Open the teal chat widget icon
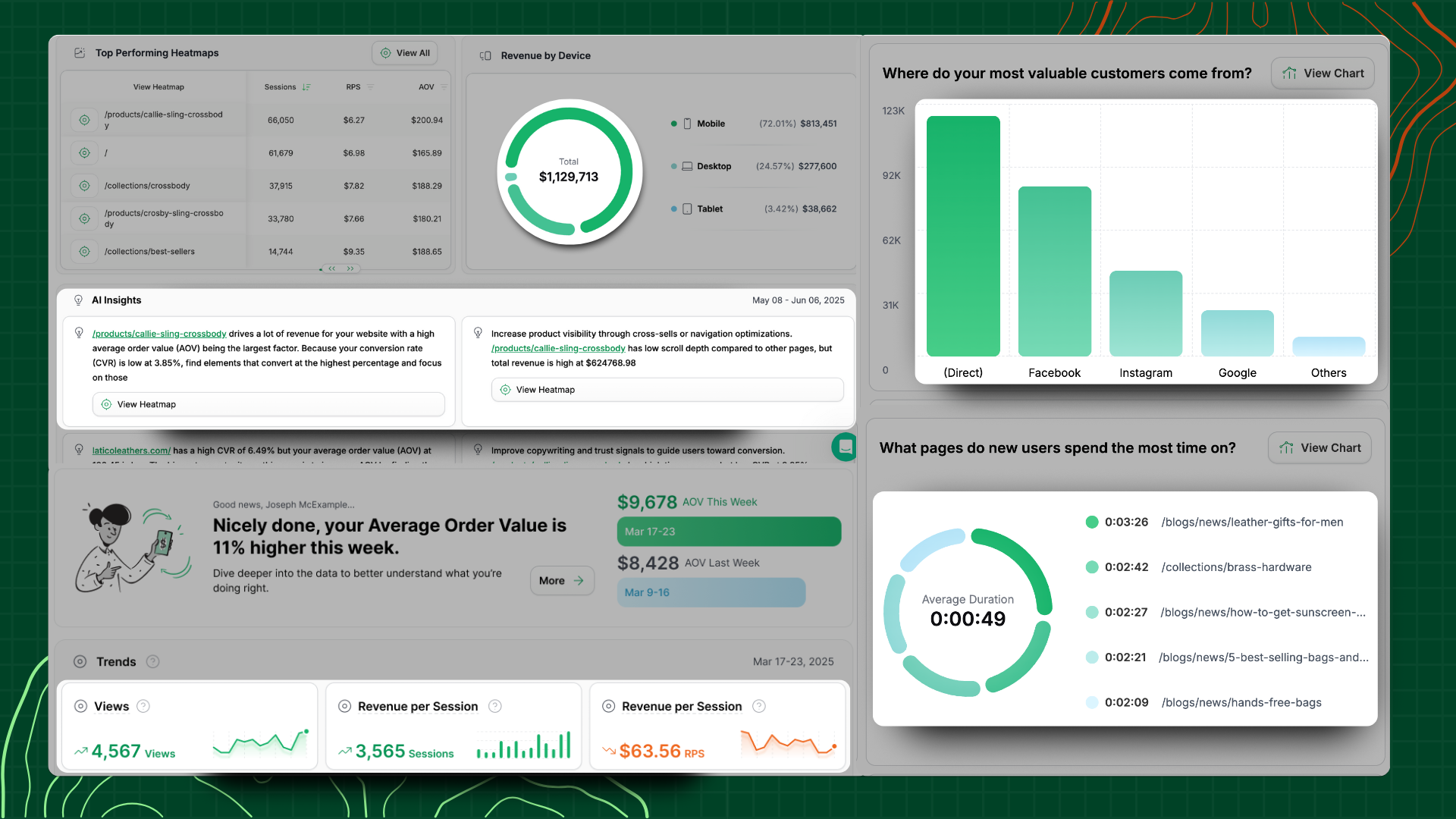The height and width of the screenshot is (819, 1456). tap(844, 447)
